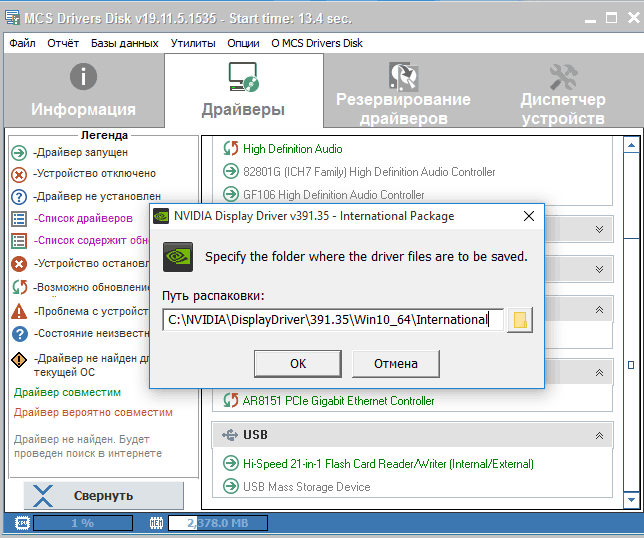Click the Список драйверов legend label
The image size is (644, 538).
coord(83,218)
